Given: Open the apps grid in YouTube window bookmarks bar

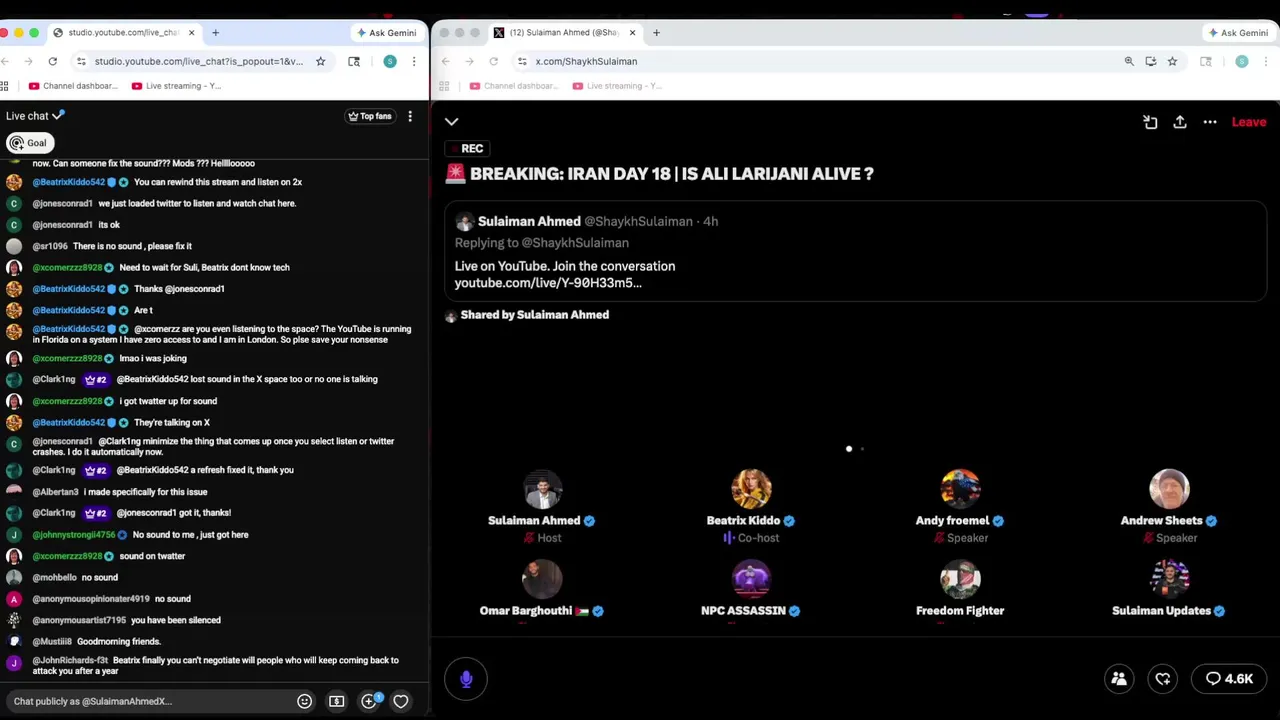Looking at the screenshot, I should [x=5, y=86].
